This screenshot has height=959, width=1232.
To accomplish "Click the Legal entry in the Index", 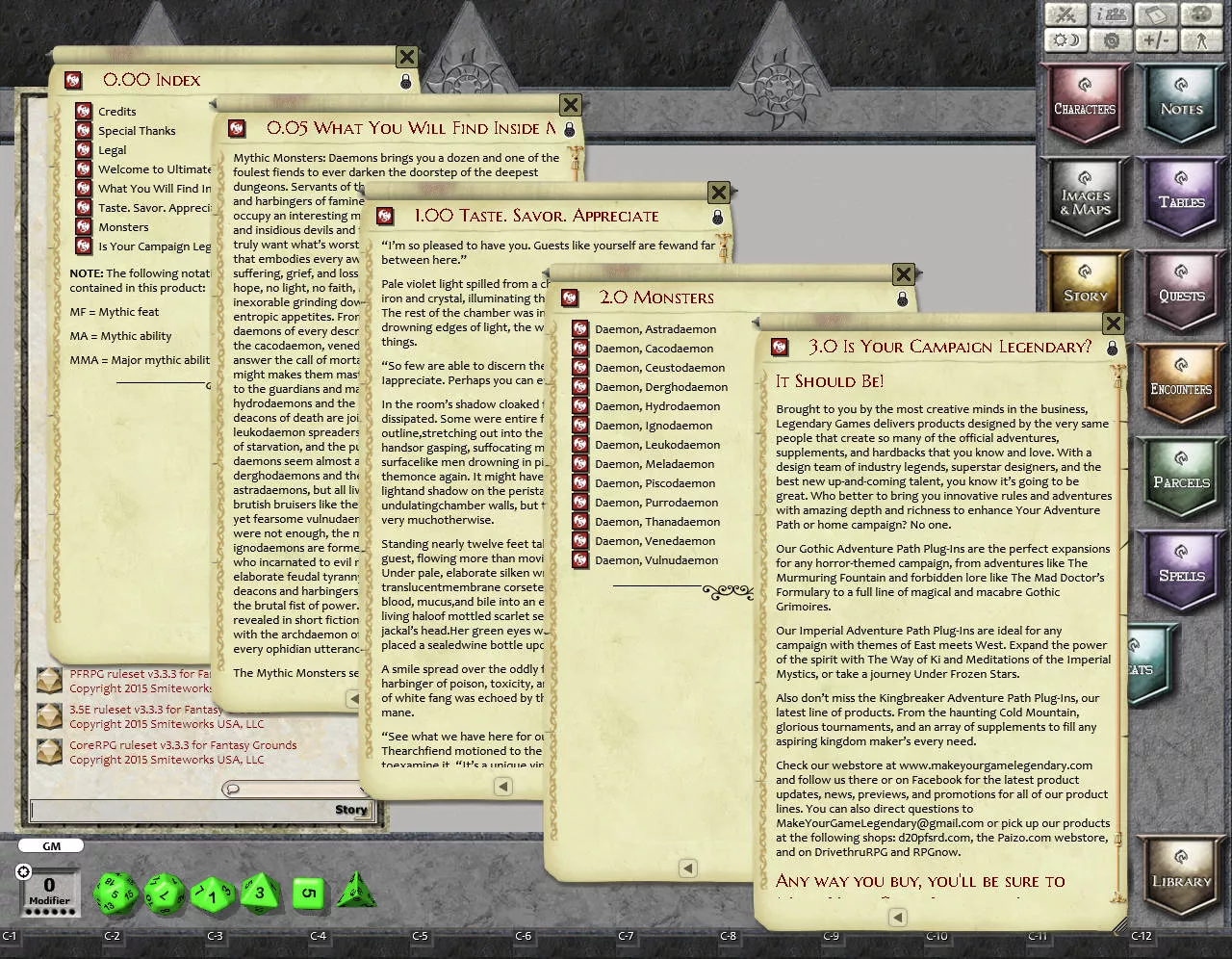I will 112,150.
